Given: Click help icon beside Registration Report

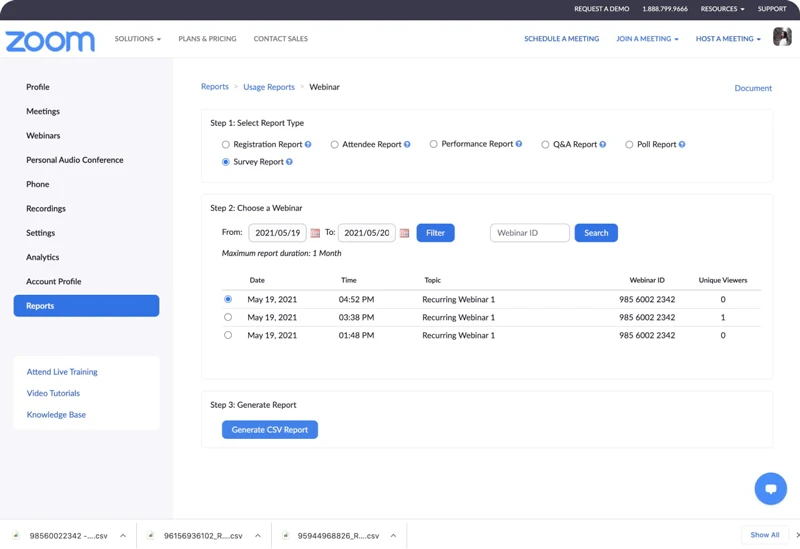Looking at the screenshot, I should click(308, 145).
